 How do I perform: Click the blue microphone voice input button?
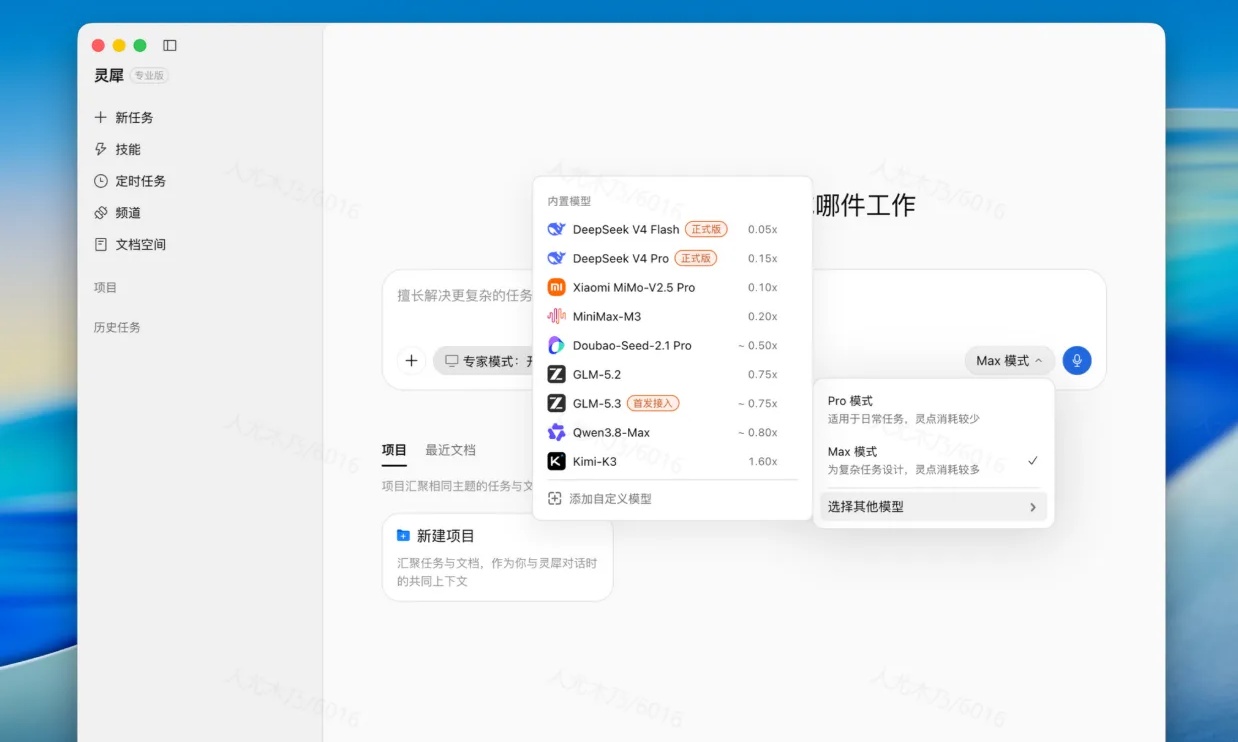tap(1077, 360)
